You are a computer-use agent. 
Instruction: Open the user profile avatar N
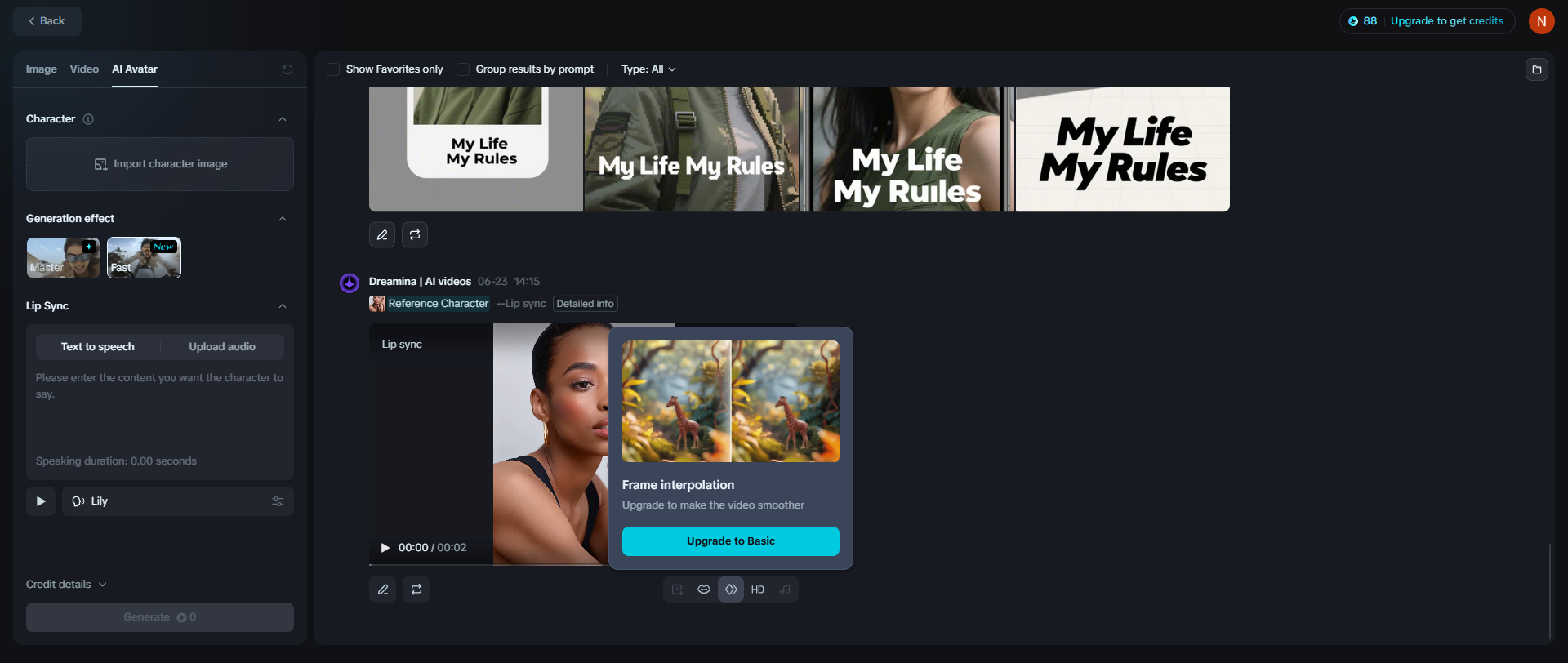pyautogui.click(x=1542, y=21)
